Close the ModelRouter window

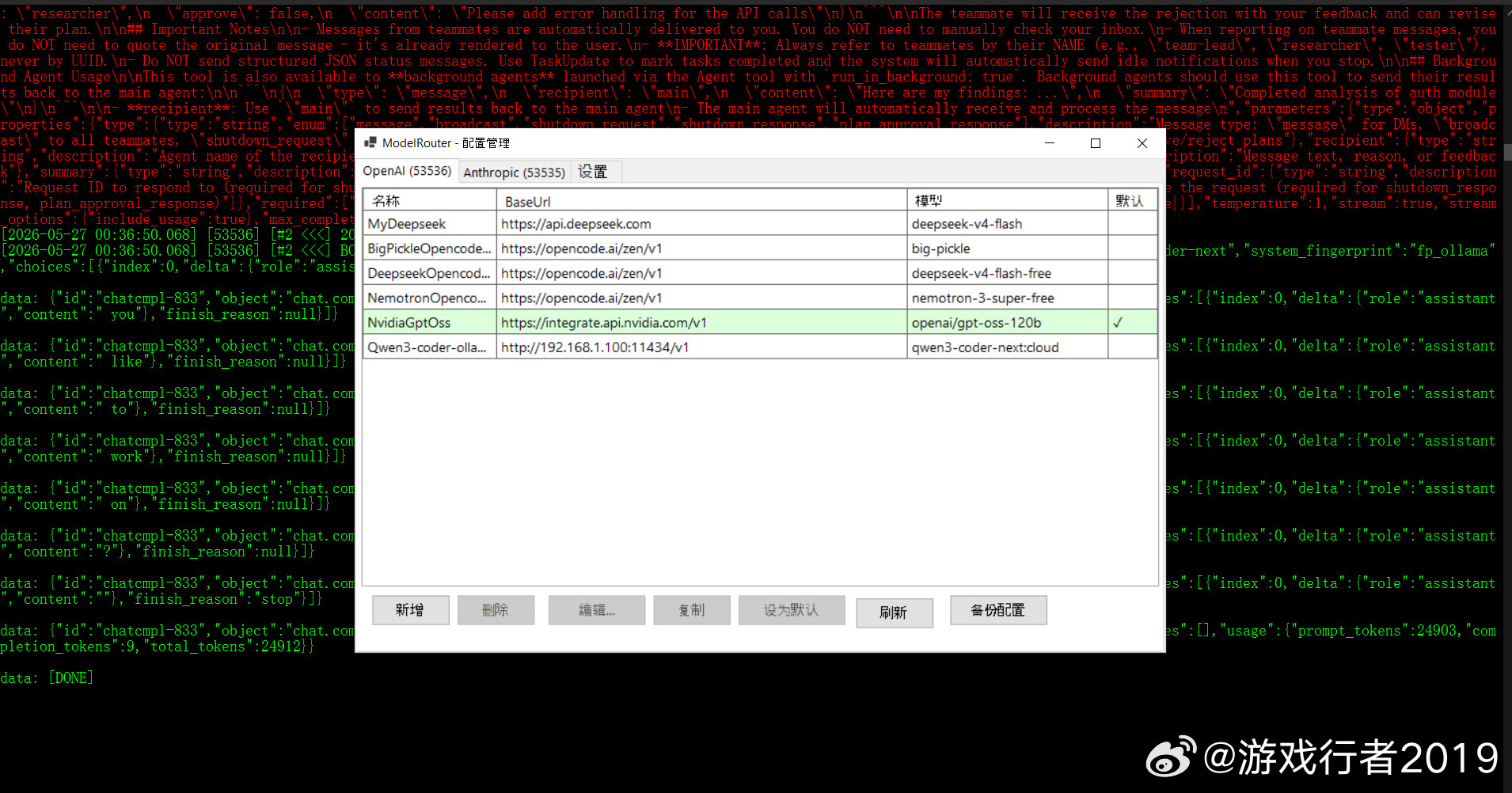tap(1142, 143)
